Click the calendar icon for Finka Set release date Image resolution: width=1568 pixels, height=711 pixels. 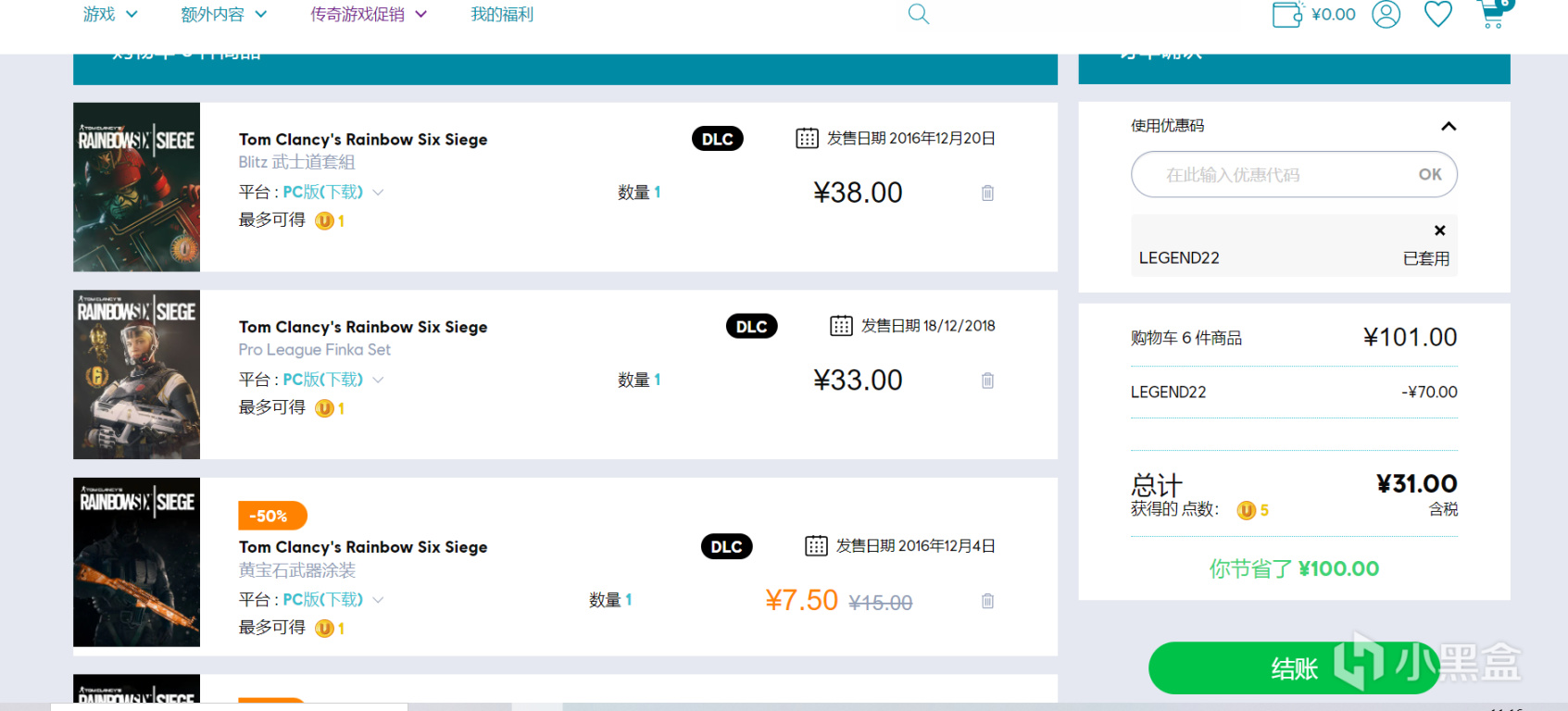[x=841, y=326]
